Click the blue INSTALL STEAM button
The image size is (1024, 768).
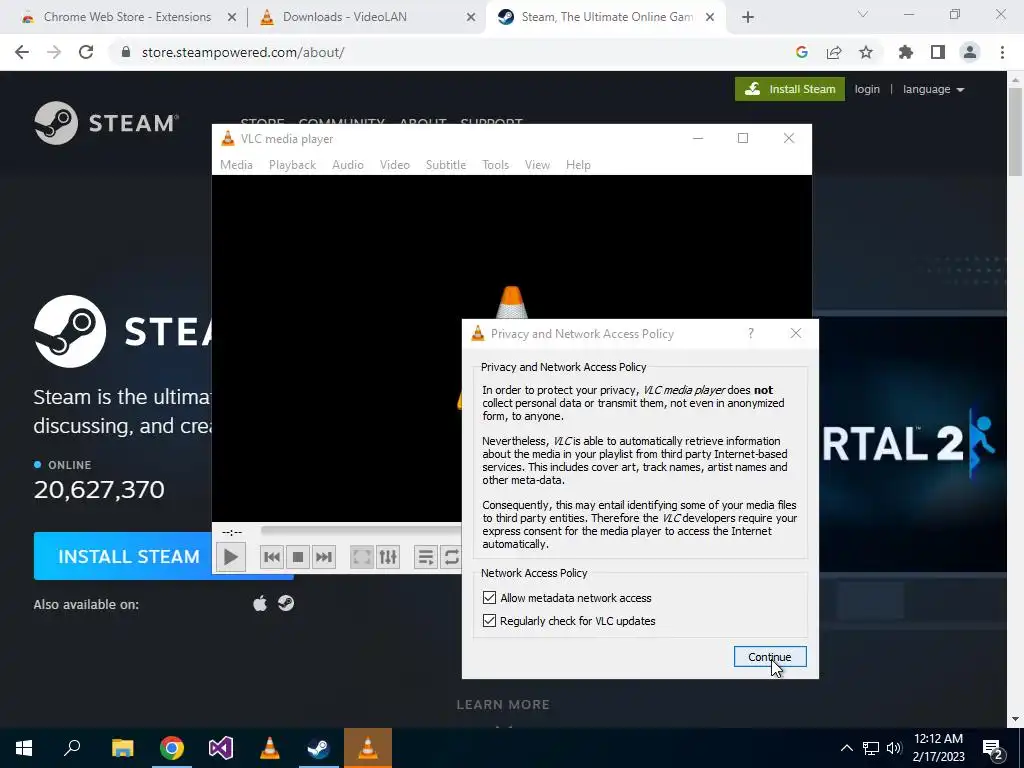click(x=123, y=556)
